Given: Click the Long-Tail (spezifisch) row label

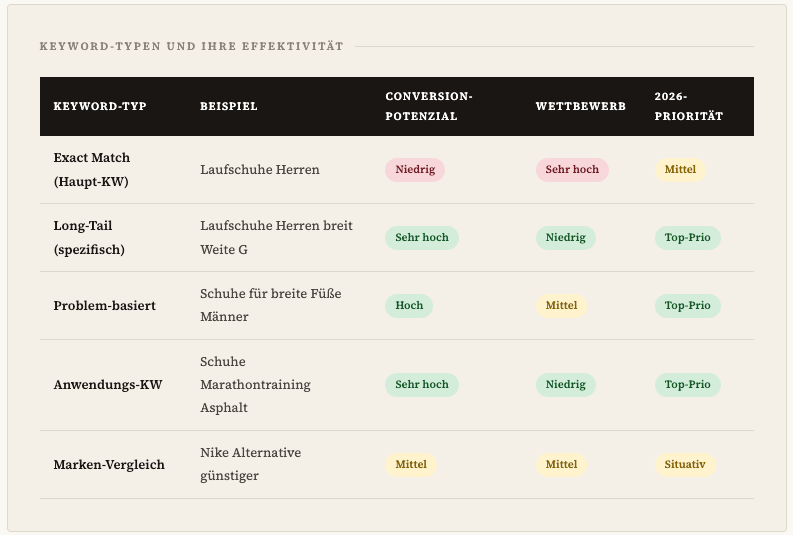Looking at the screenshot, I should coord(89,238).
